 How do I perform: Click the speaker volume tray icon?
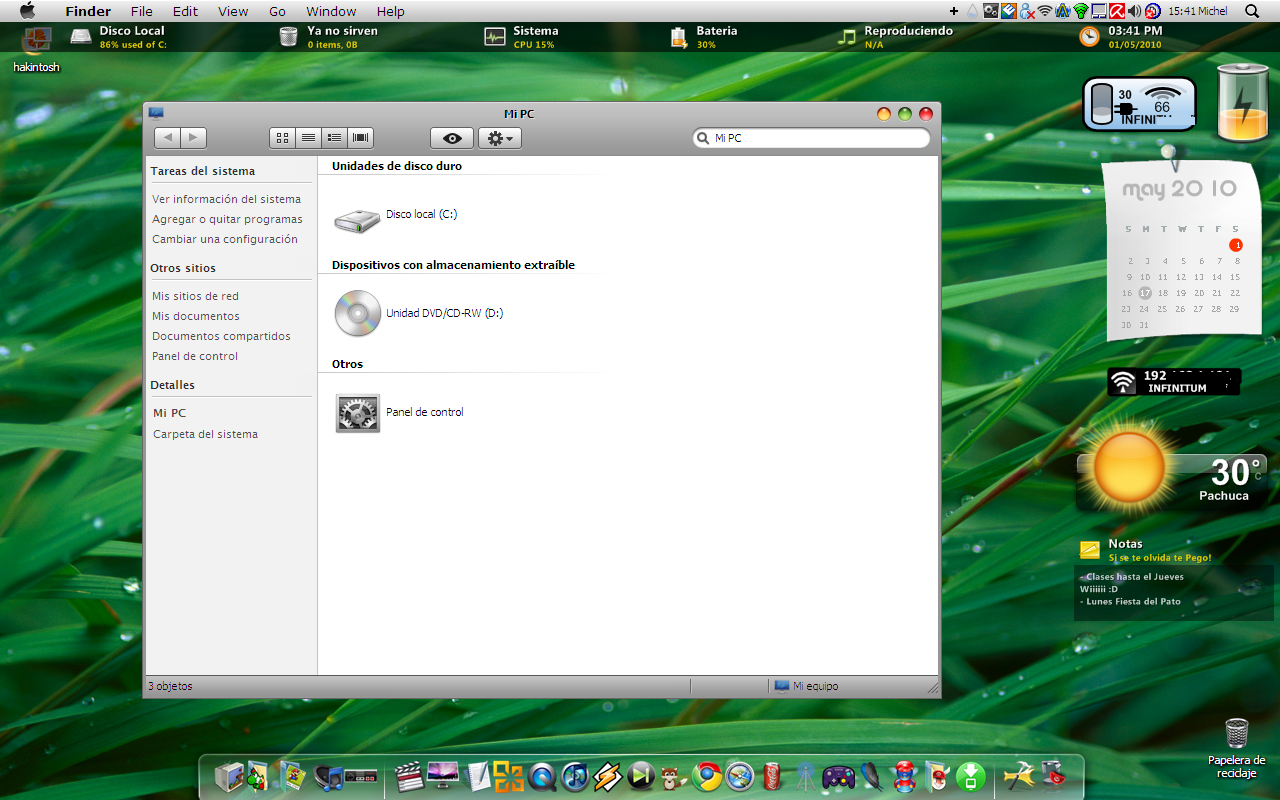coord(1135,11)
